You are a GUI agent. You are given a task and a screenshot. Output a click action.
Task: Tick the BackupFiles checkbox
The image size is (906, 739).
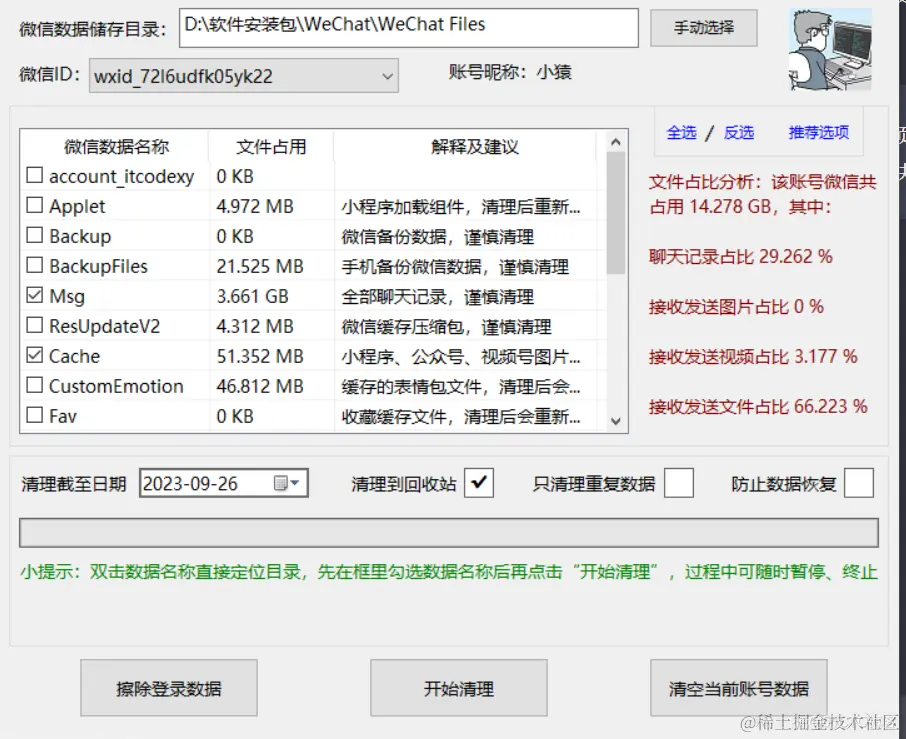point(35,265)
